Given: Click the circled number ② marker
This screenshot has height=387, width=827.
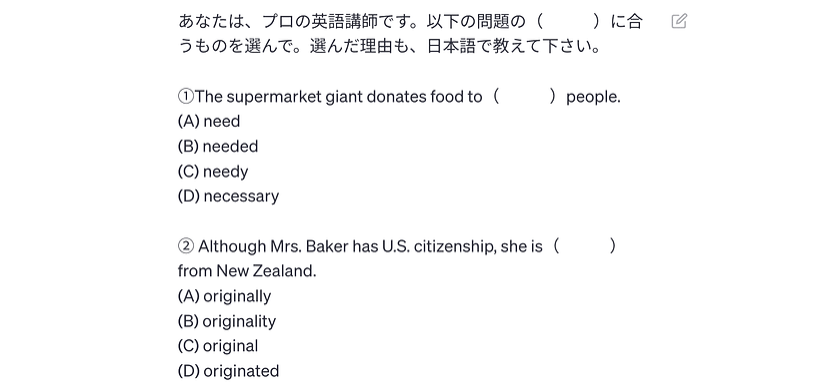Looking at the screenshot, I should [x=186, y=246].
